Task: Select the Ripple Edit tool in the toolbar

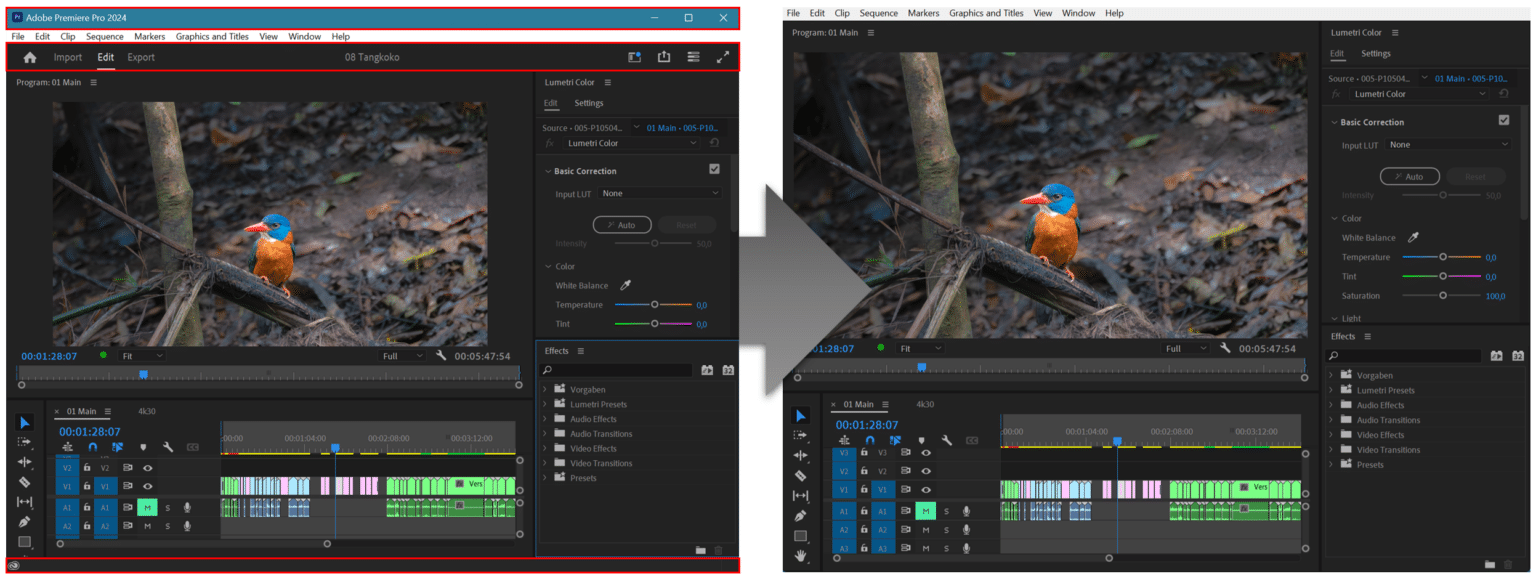Action: pos(25,462)
